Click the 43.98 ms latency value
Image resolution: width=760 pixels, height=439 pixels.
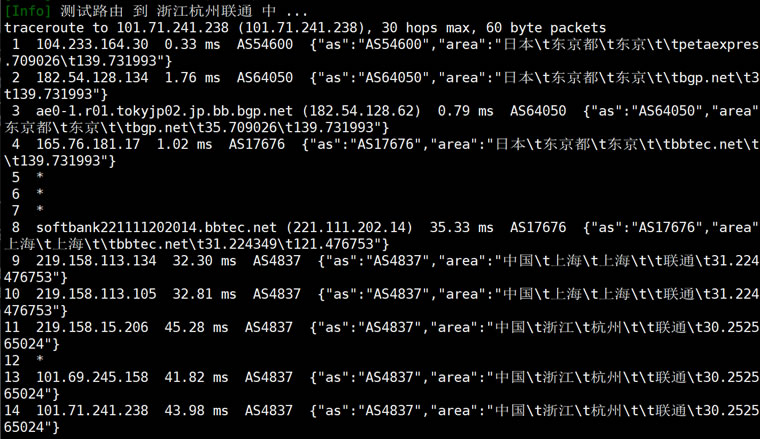pos(196,410)
